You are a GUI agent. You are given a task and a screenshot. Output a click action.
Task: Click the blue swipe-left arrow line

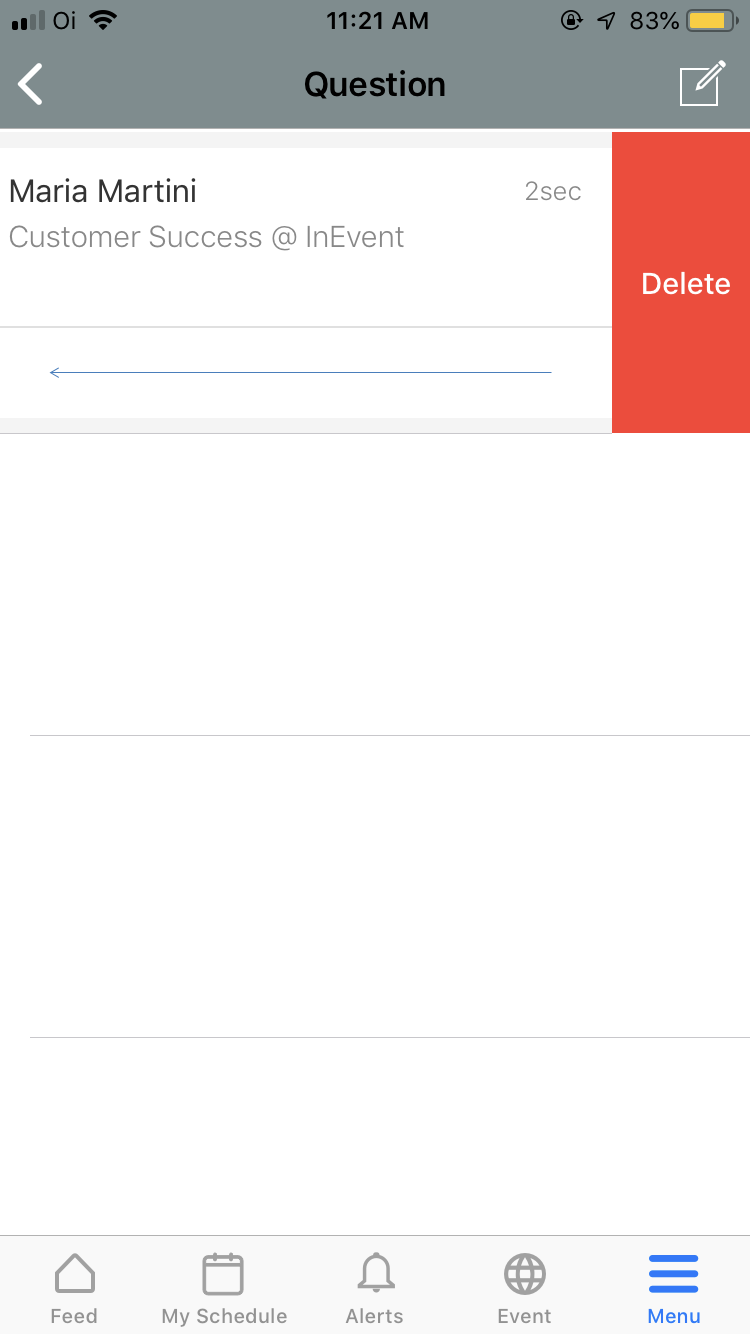(x=300, y=373)
